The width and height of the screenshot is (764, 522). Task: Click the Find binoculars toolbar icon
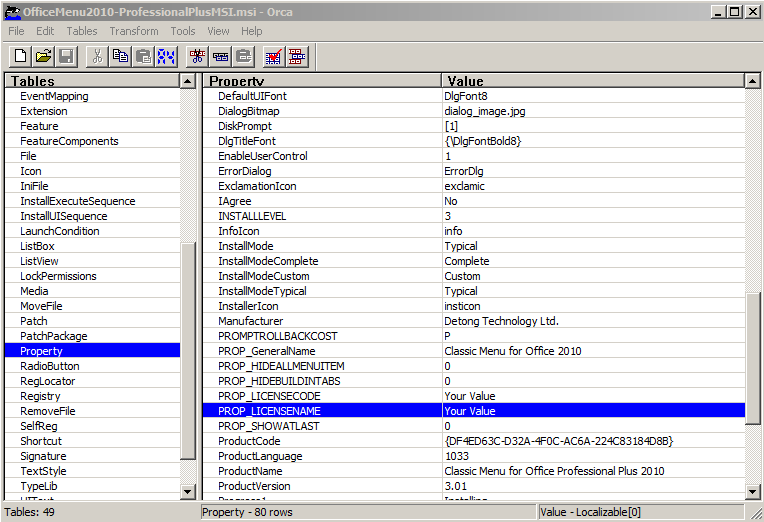[x=166, y=57]
